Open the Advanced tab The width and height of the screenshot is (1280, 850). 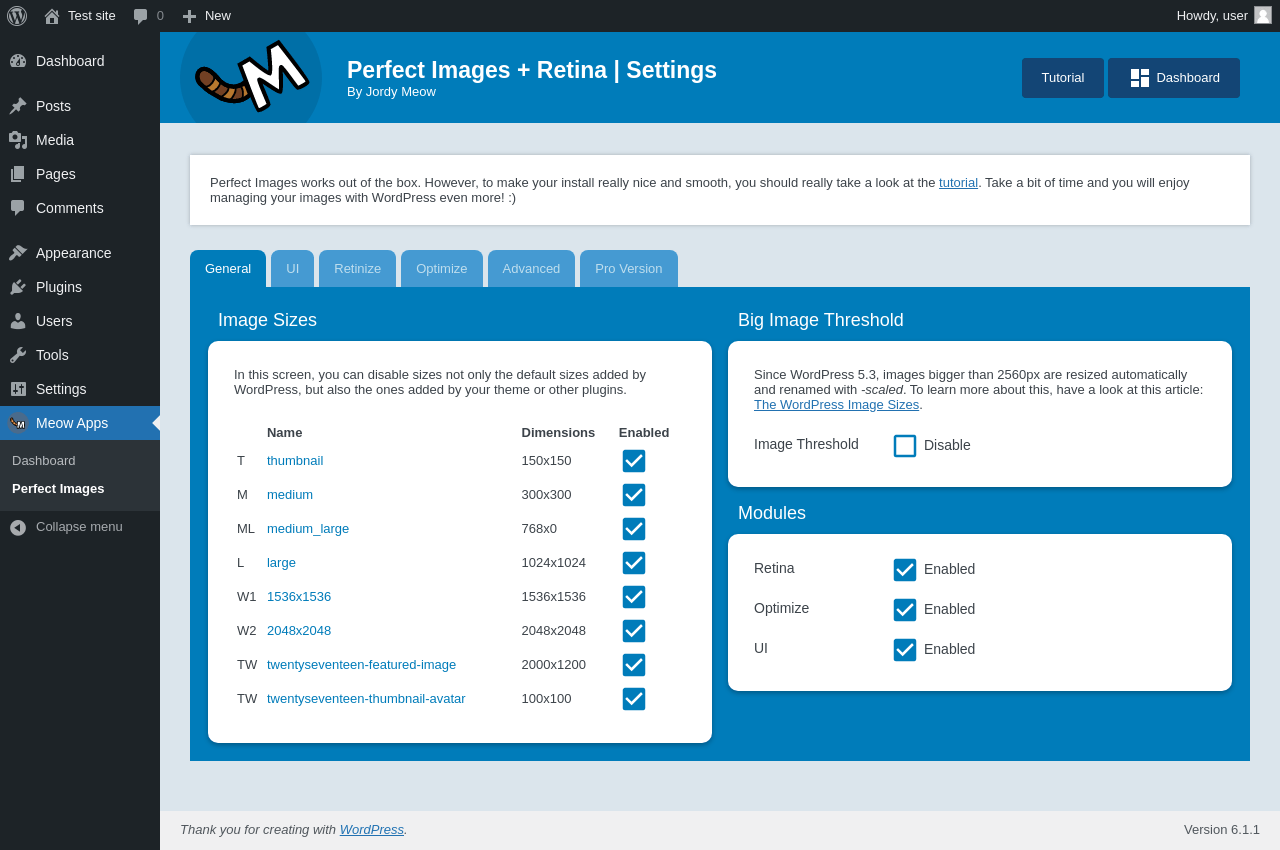click(x=531, y=269)
